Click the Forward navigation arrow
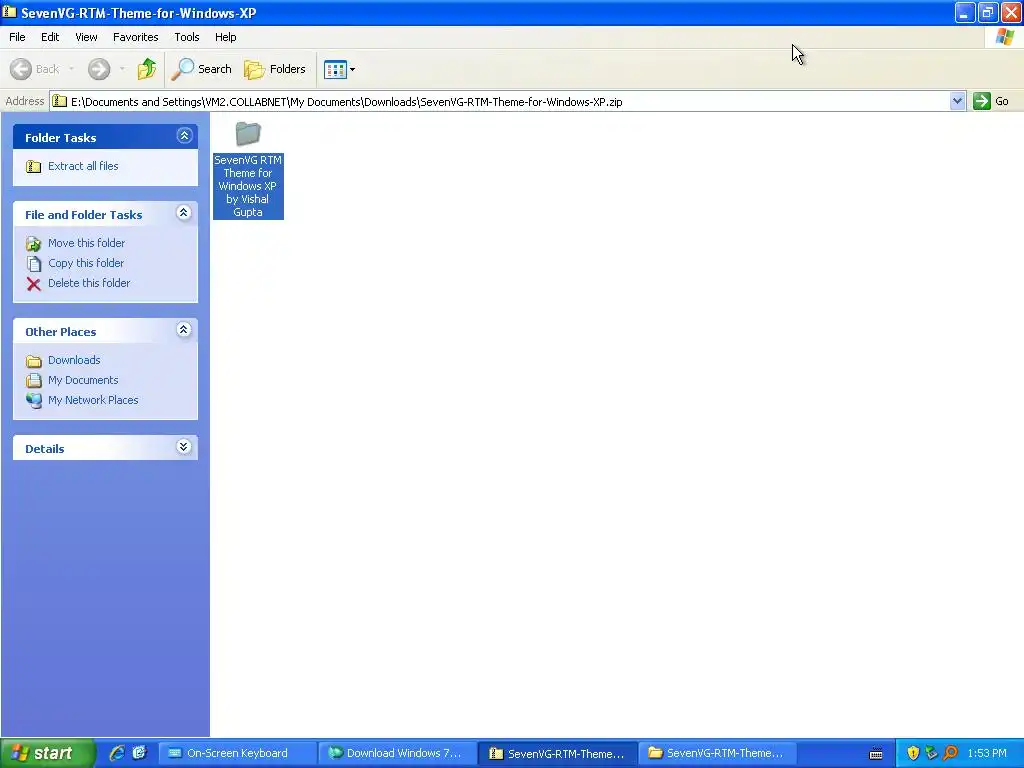 tap(99, 69)
